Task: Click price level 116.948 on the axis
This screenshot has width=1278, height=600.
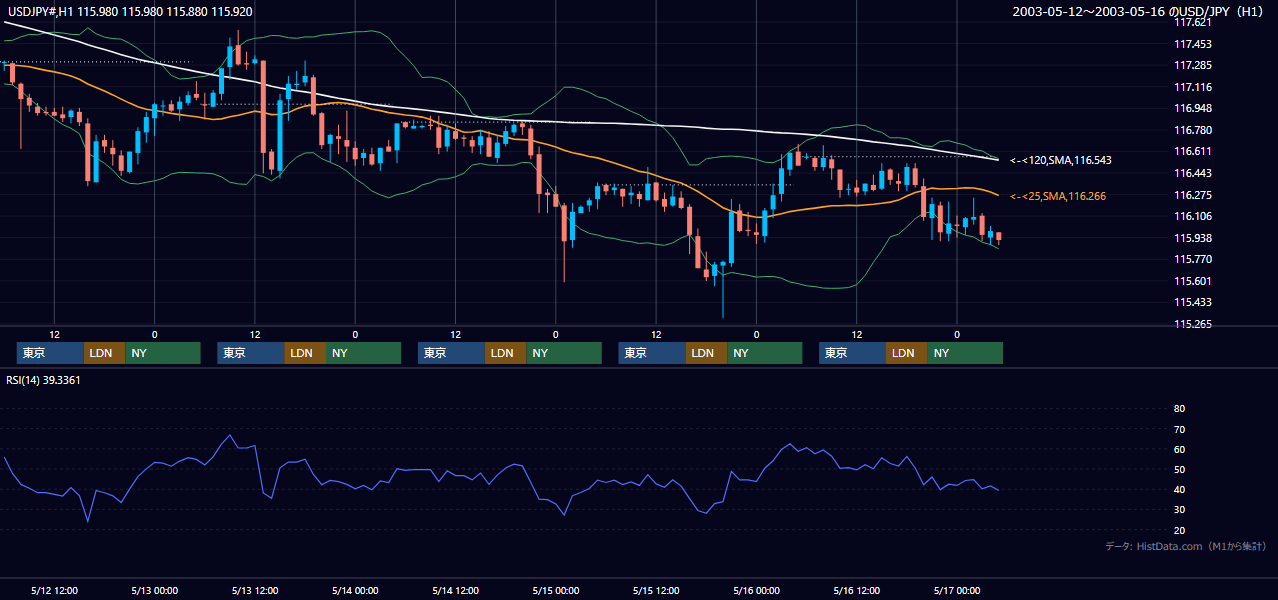Action: tap(1192, 108)
